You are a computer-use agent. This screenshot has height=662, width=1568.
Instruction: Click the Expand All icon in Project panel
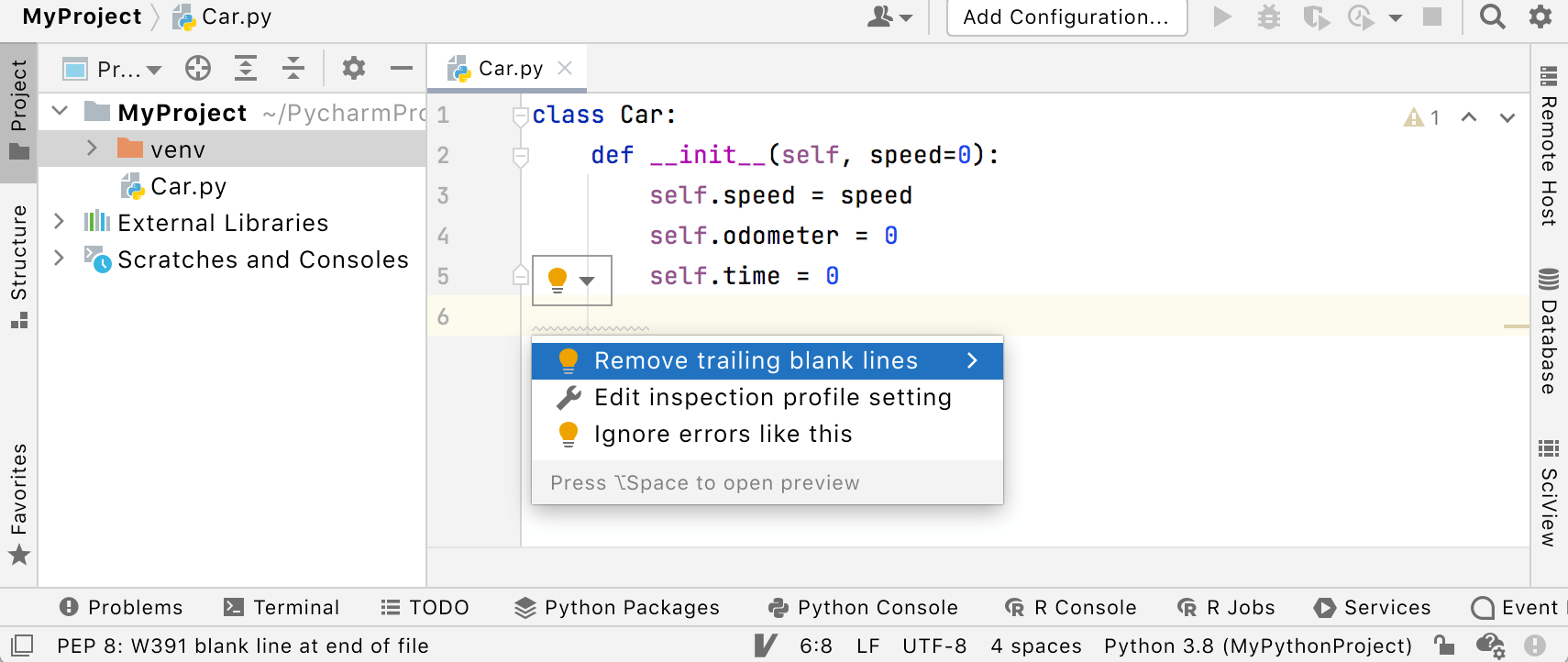246,69
